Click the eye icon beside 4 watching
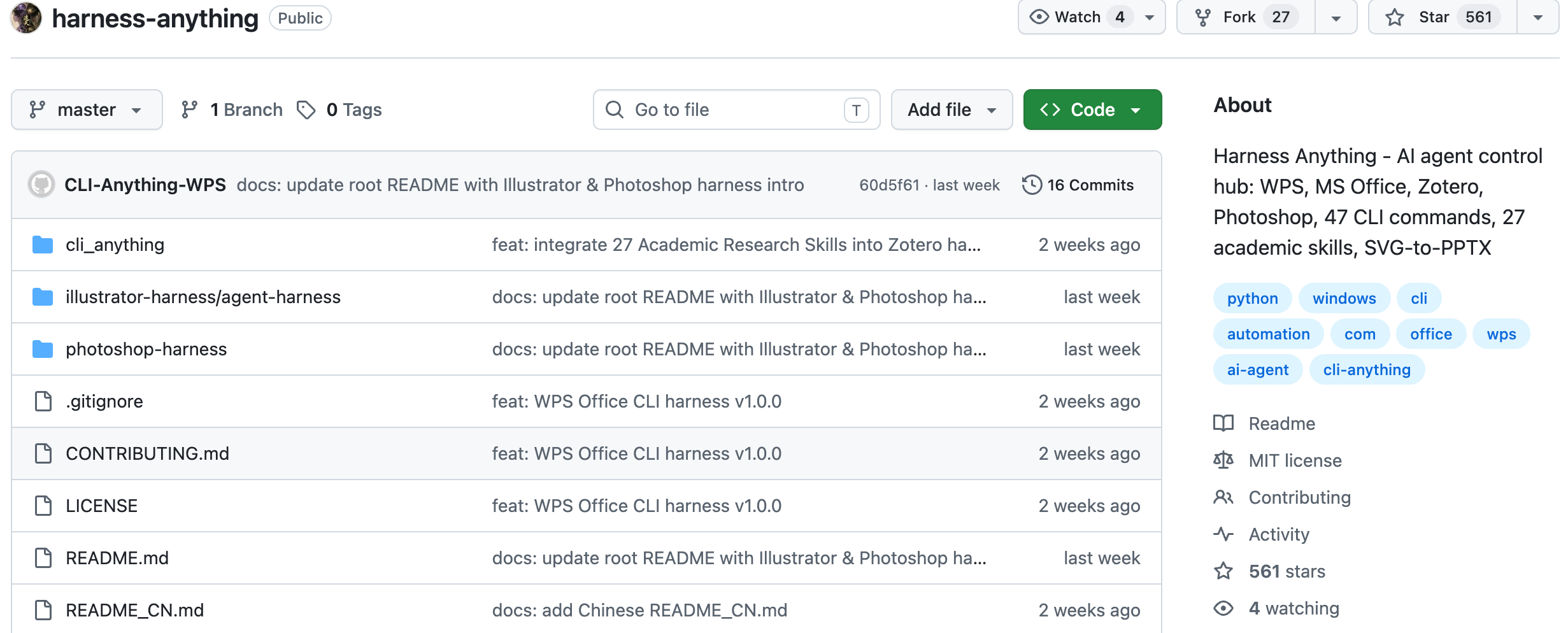Screen dimensions: 1568x633 coord(1223,608)
